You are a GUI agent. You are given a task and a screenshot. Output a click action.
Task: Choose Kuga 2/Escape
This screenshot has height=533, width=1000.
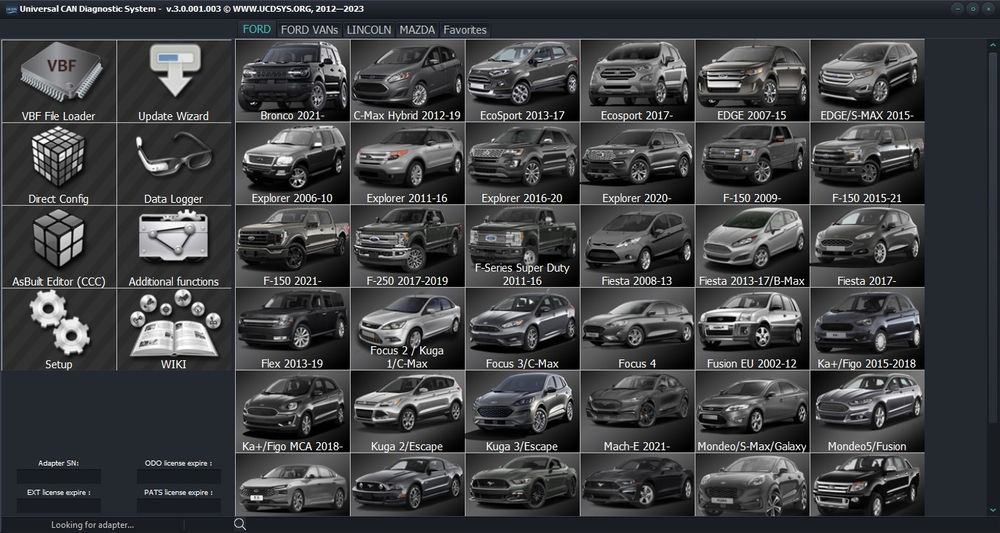pyautogui.click(x=408, y=412)
